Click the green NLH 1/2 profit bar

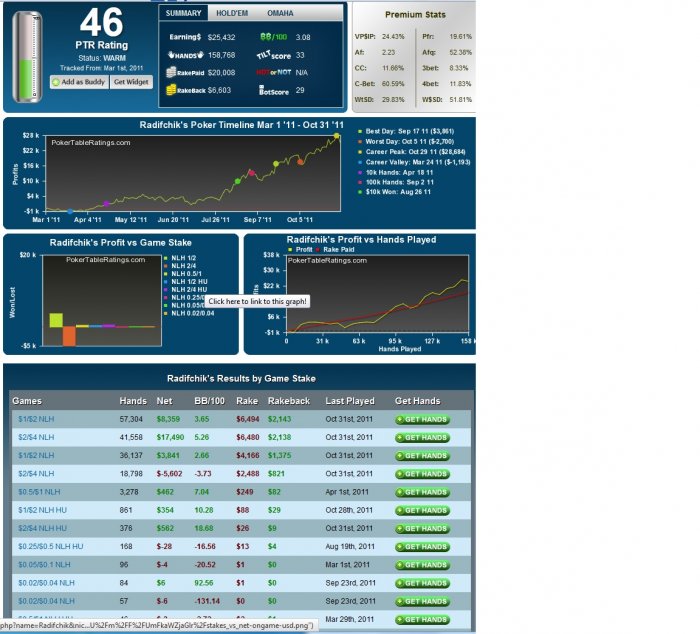(56, 320)
